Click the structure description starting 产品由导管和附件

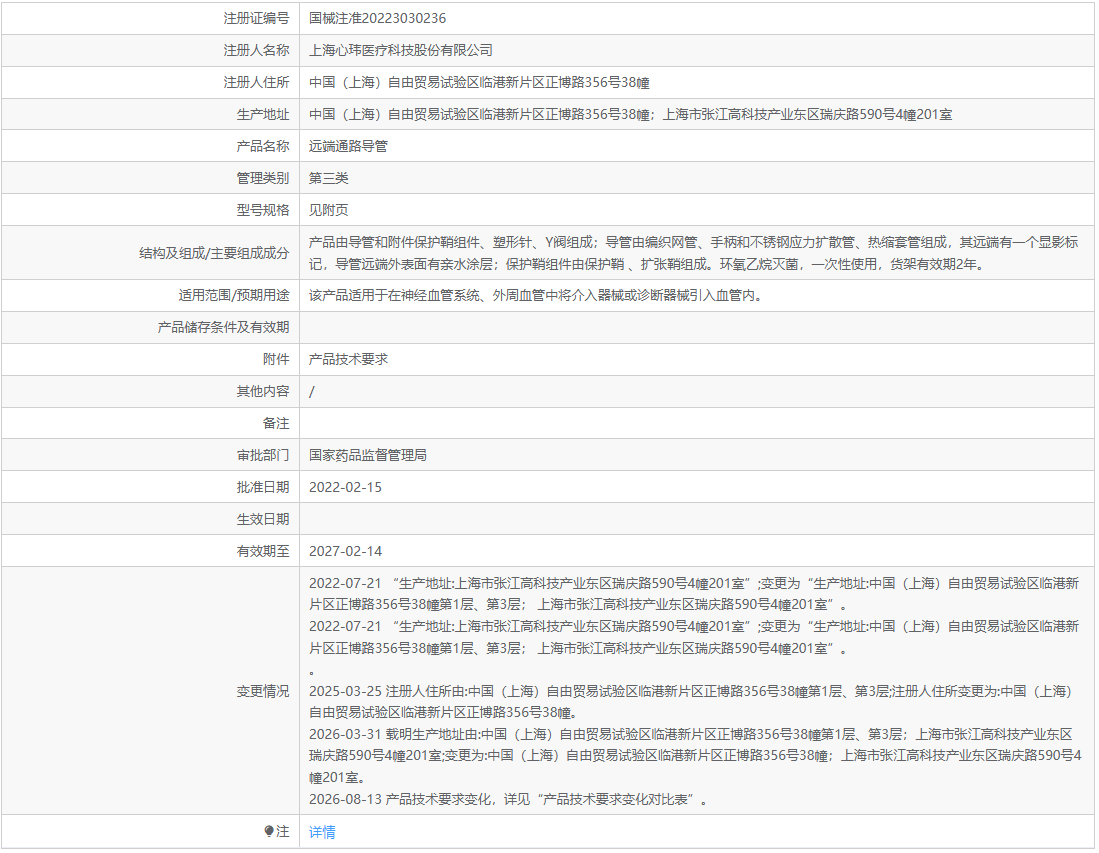(694, 253)
